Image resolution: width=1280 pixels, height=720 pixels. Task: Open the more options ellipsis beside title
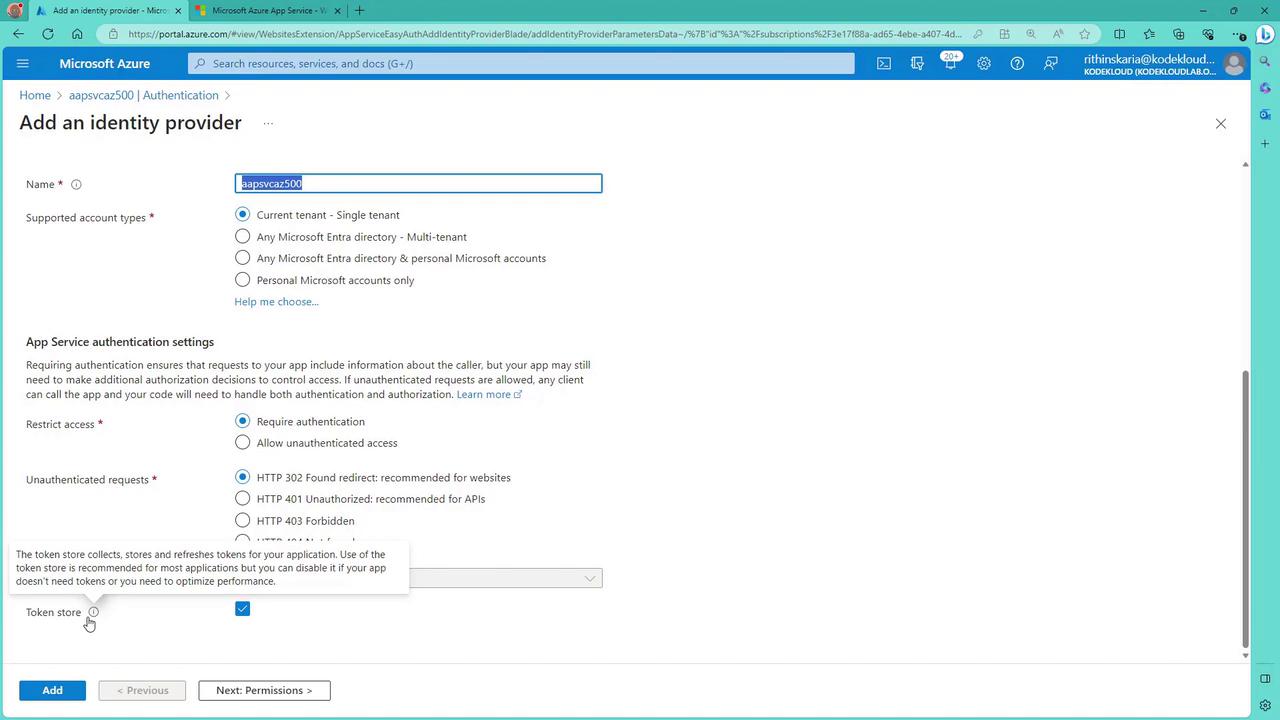(x=268, y=123)
